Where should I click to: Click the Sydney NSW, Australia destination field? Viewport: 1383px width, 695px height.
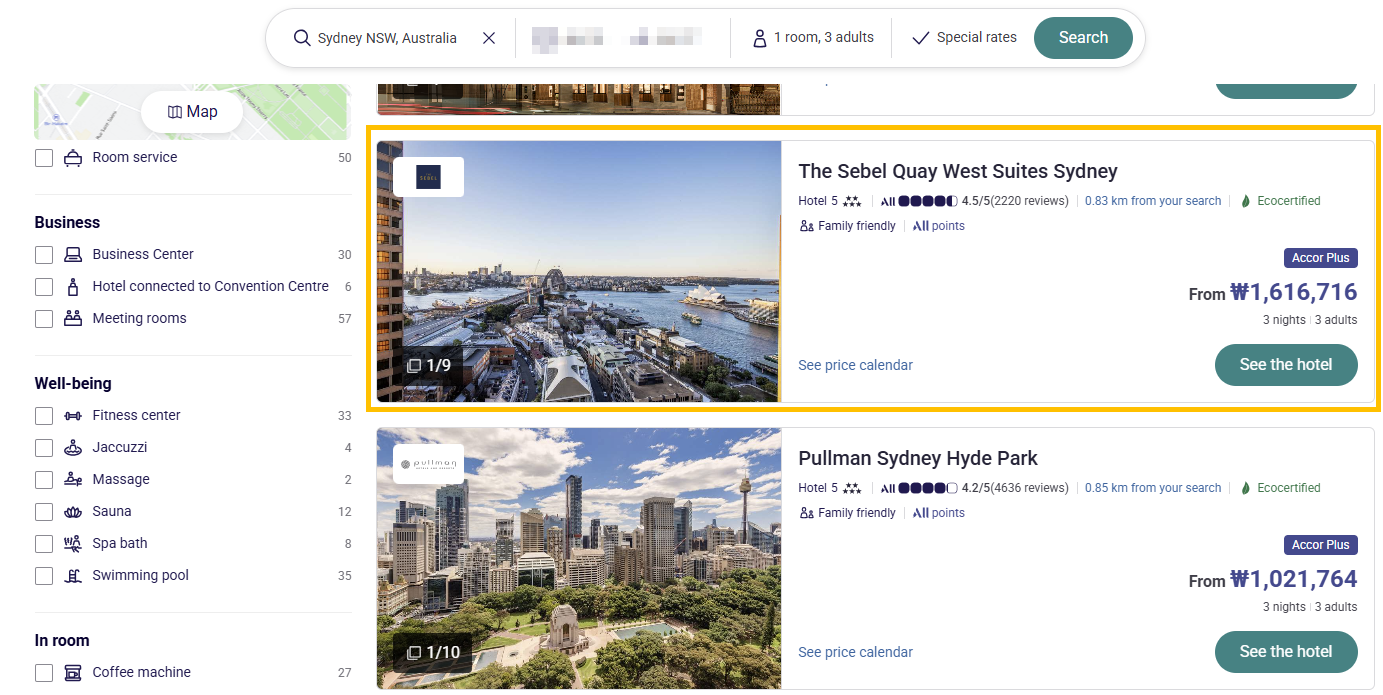pyautogui.click(x=387, y=38)
